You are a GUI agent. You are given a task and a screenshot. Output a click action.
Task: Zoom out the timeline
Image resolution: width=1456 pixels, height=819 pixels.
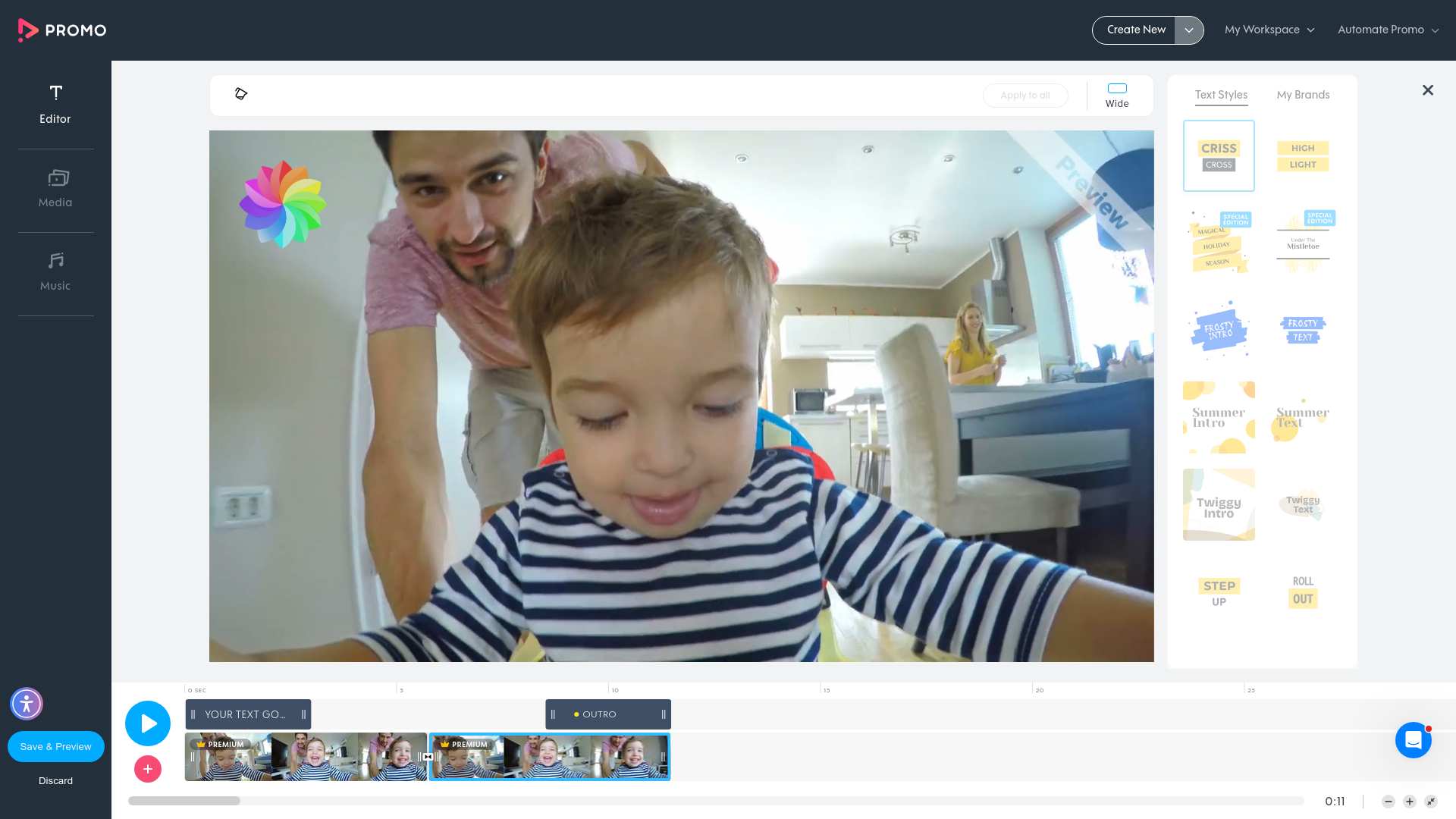[1389, 802]
